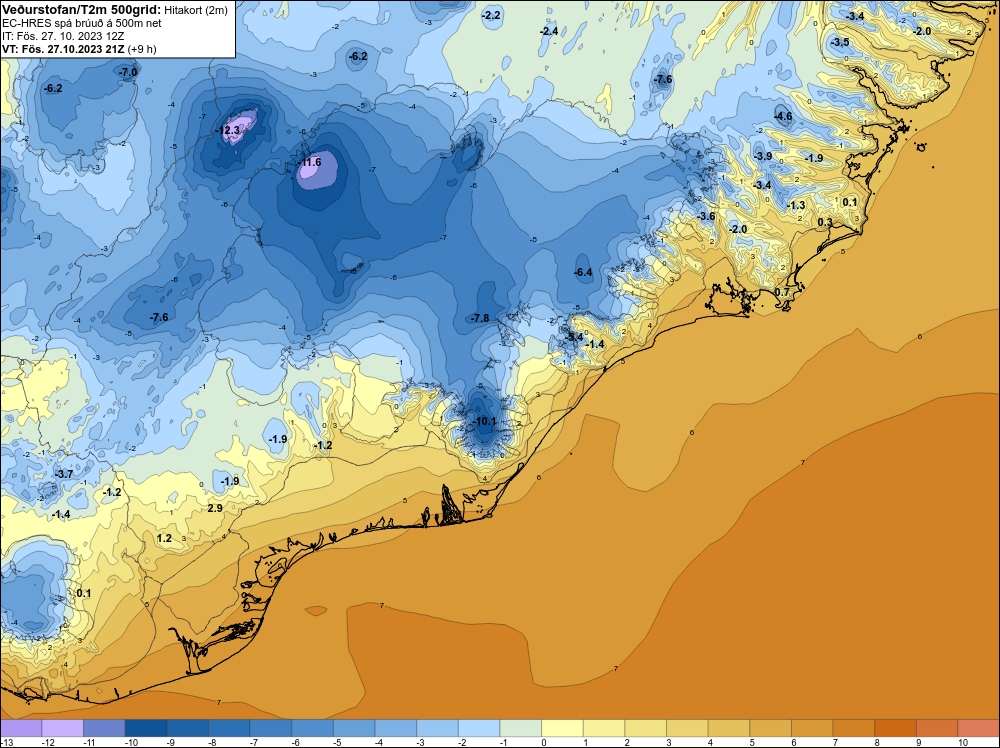Click the 1.2 temperature value
Viewport: 1000px width, 748px height.
(164, 538)
